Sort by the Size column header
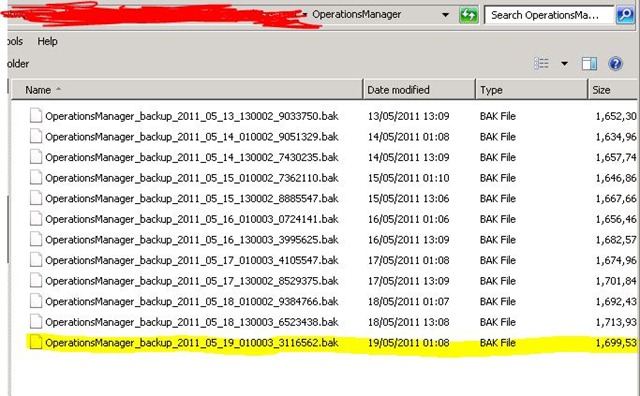Image resolution: width=640 pixels, height=396 pixels. [614, 90]
